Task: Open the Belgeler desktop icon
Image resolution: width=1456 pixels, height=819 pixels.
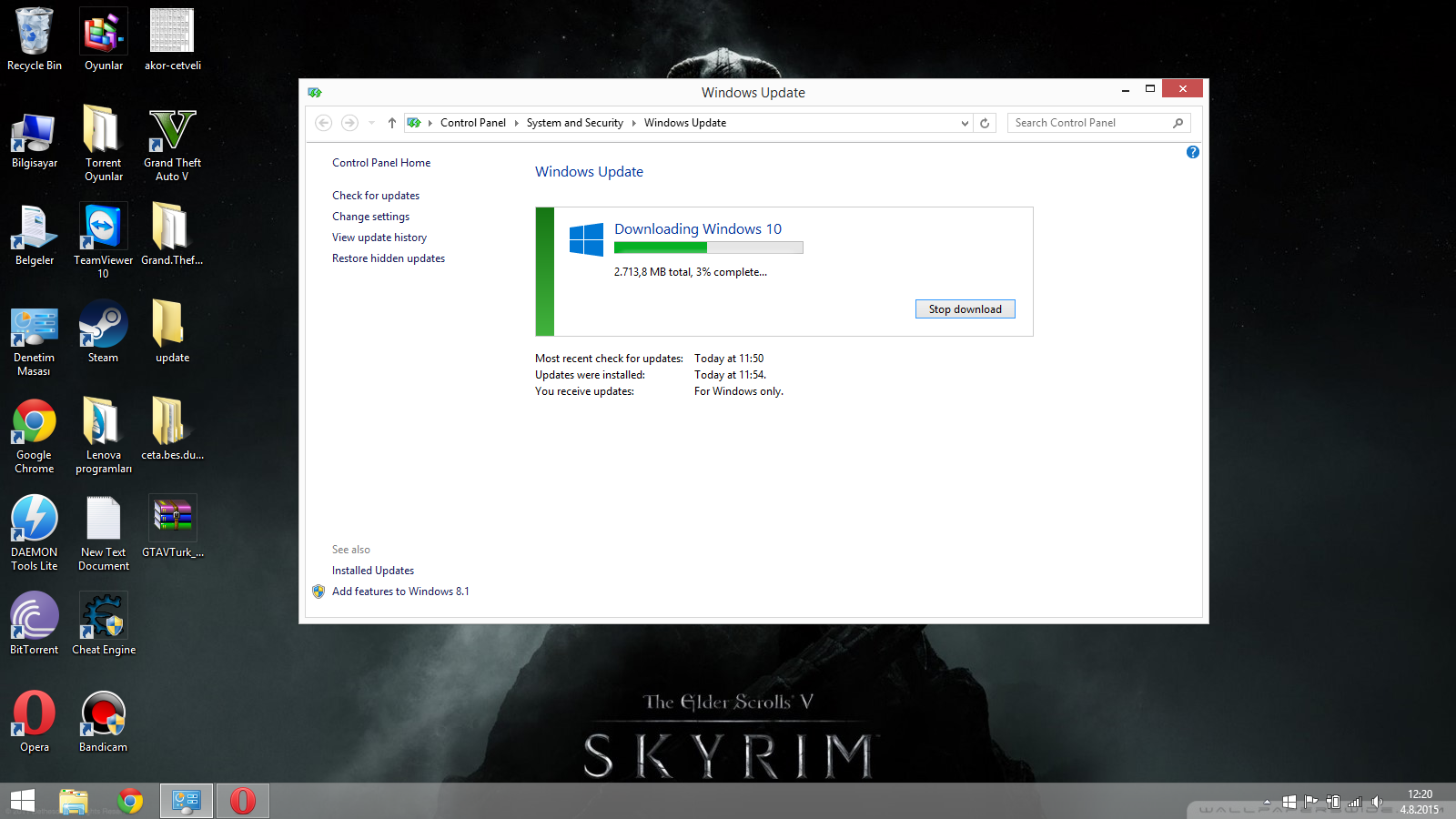Action: click(x=35, y=234)
